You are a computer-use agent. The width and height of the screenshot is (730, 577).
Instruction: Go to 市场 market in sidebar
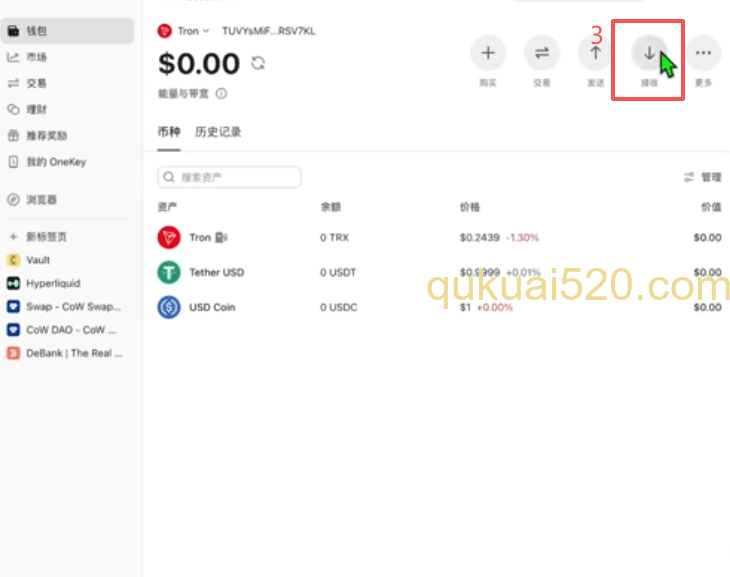point(67,57)
